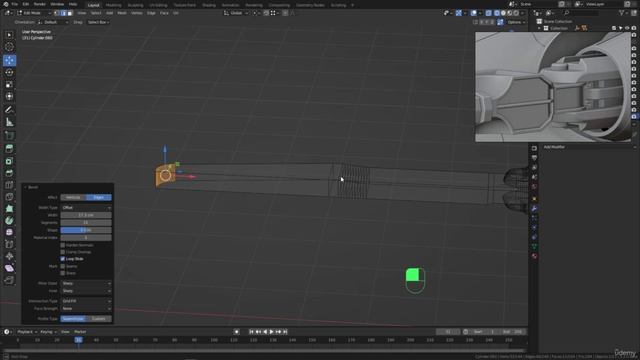Select the Loop Cut tool

coord(9,185)
